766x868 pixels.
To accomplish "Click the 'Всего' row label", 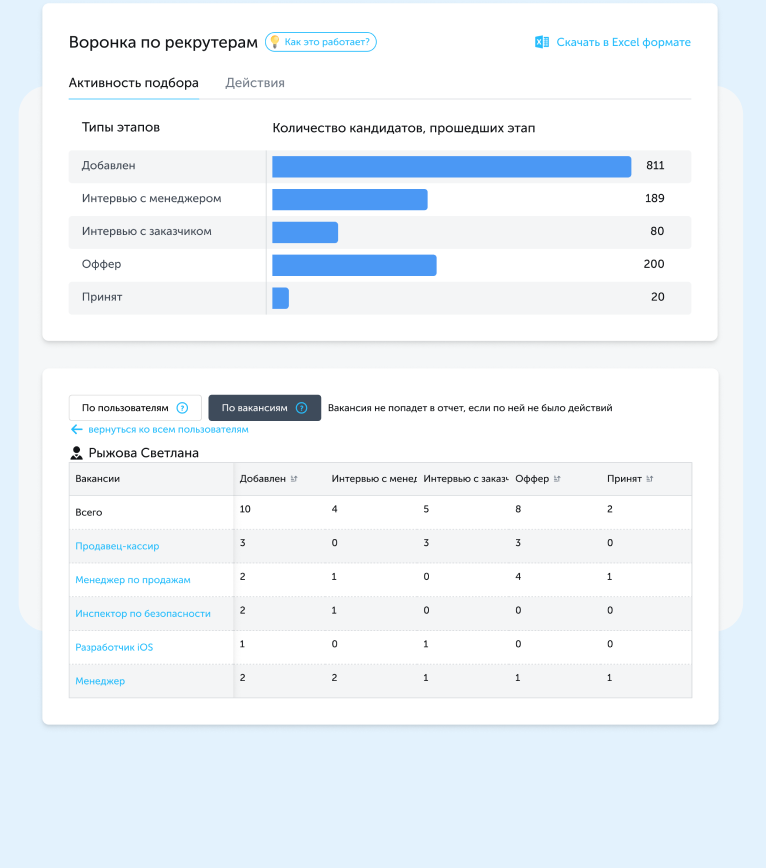I will click(x=89, y=513).
